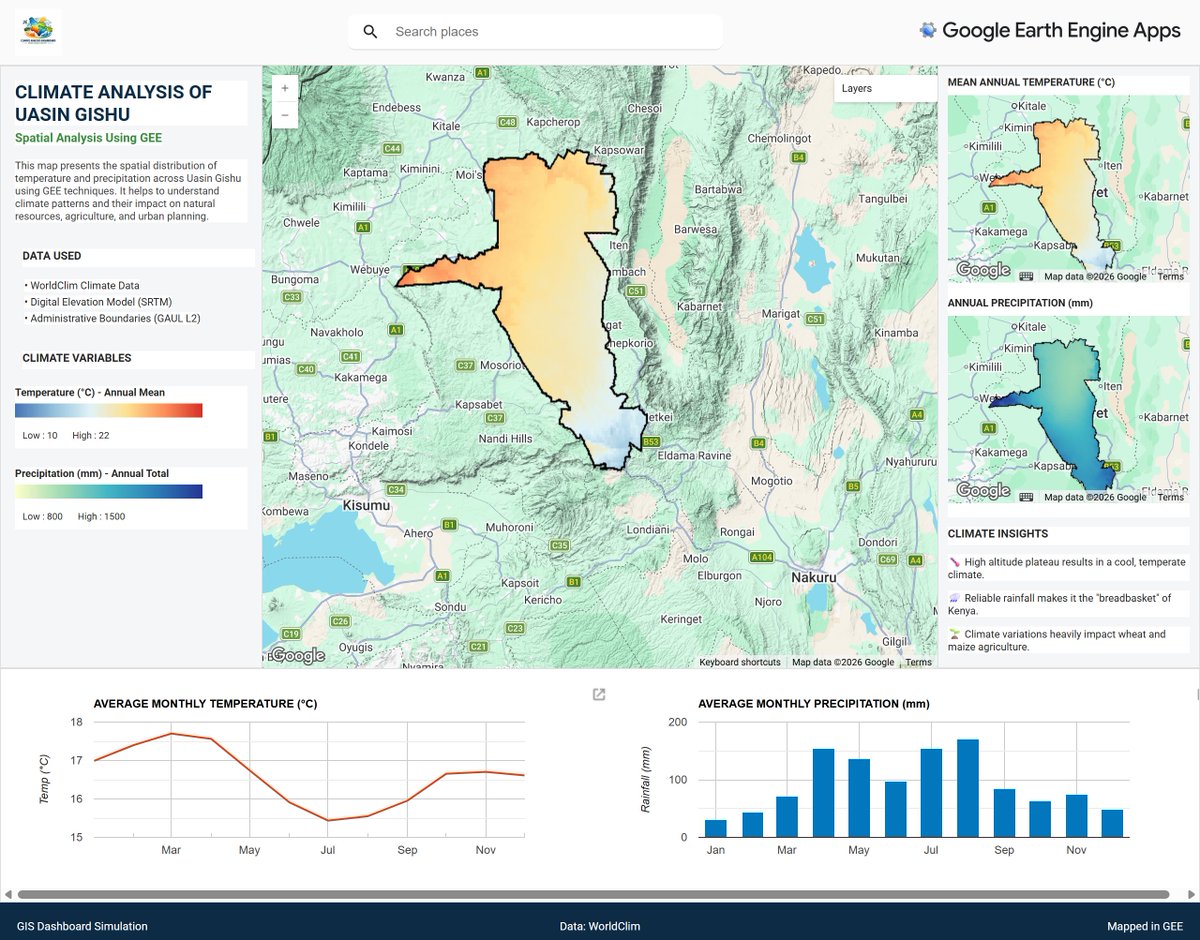Focus the Search places input field

pos(553,32)
